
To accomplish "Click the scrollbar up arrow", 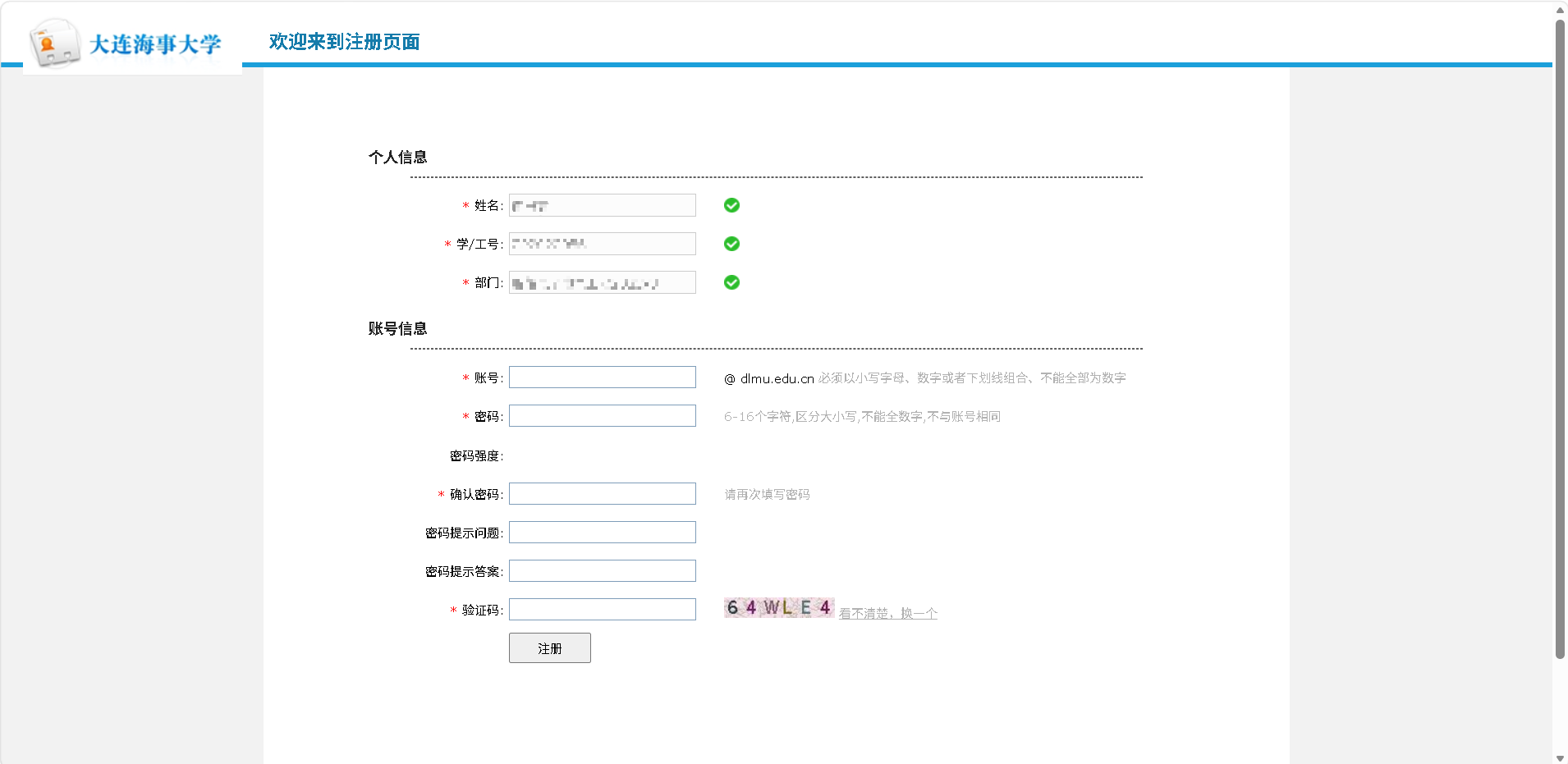I will pos(1560,10).
